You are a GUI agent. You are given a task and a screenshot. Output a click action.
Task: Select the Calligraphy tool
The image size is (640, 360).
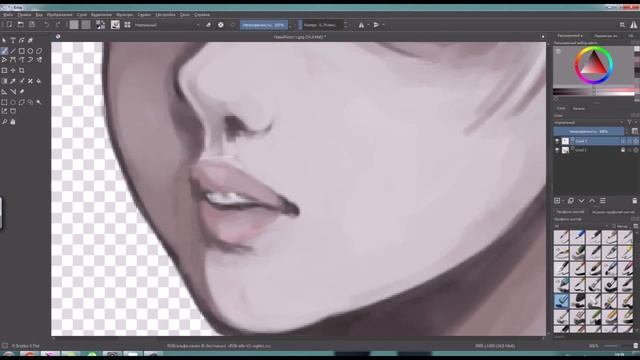click(30, 40)
